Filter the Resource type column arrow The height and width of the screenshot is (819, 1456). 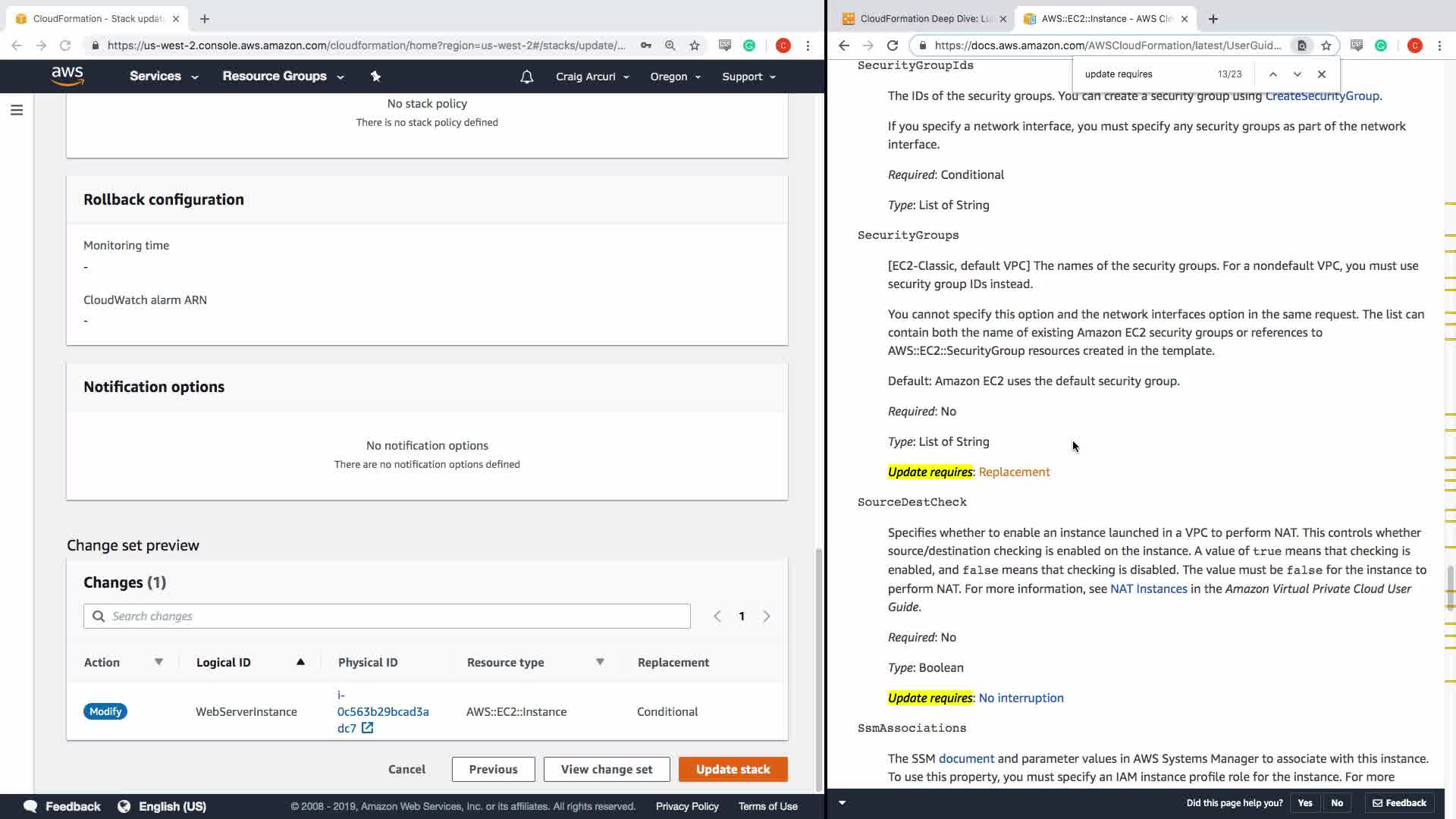click(600, 662)
